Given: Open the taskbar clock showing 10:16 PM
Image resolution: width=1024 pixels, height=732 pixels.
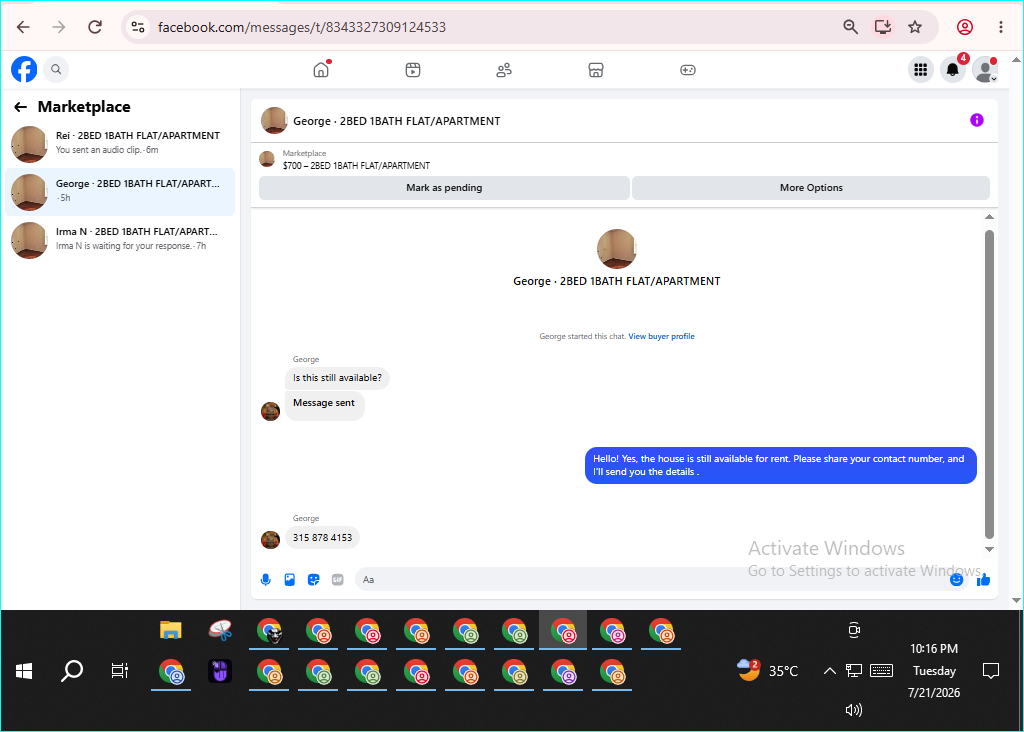Looking at the screenshot, I should (934, 671).
